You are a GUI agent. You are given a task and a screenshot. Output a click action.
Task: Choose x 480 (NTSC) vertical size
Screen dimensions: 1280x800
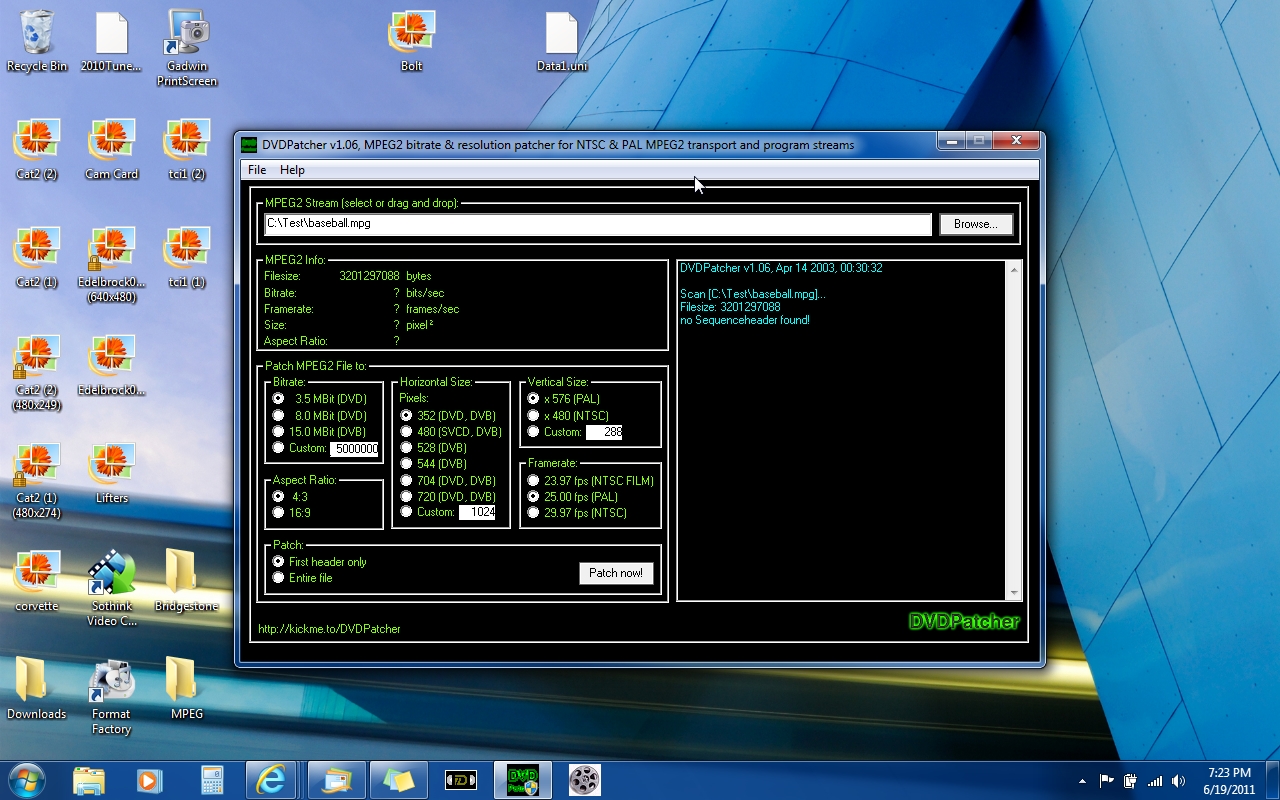point(534,415)
